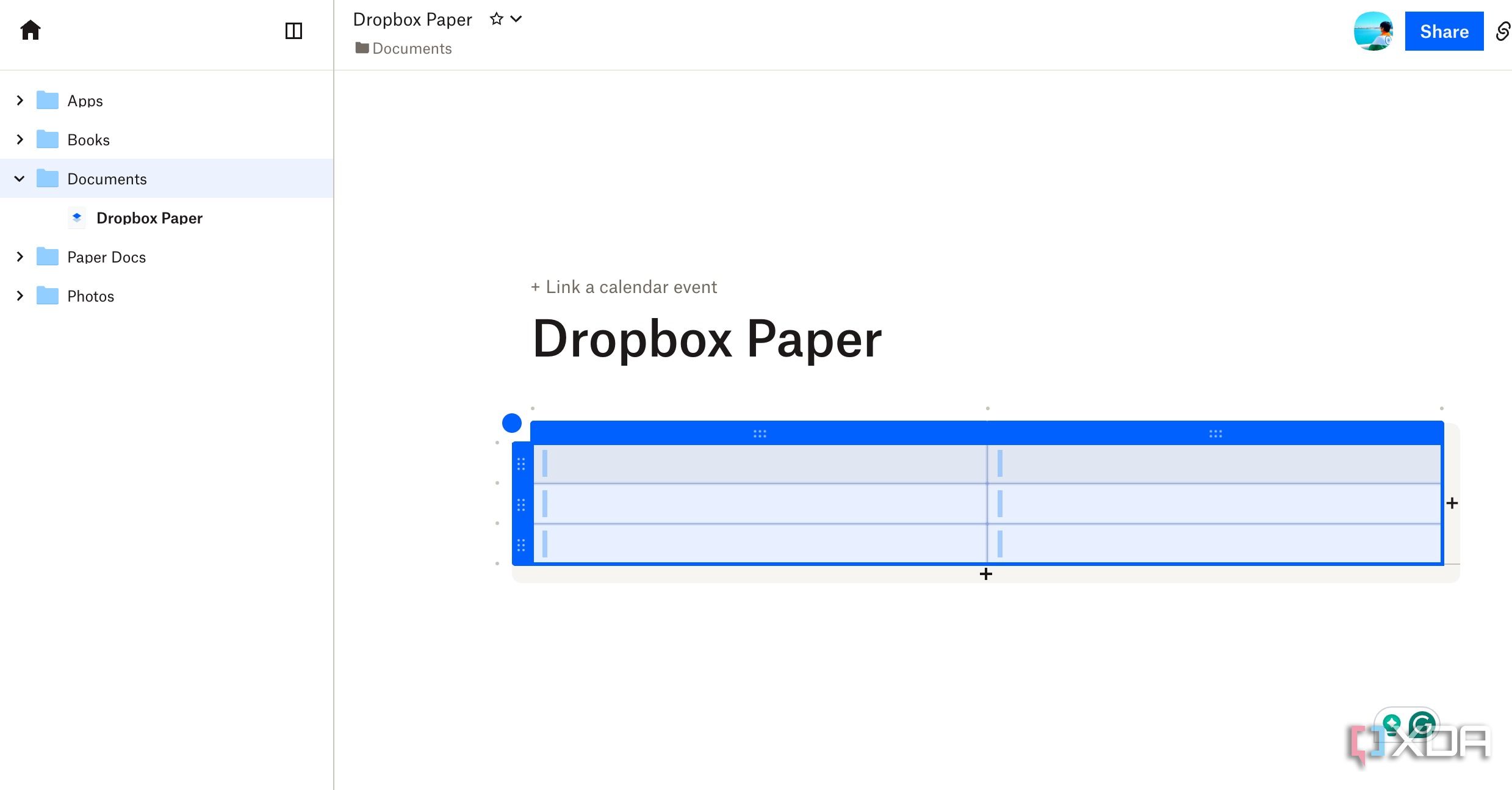Click the second row drag handle
This screenshot has height=790, width=1512.
[x=520, y=504]
